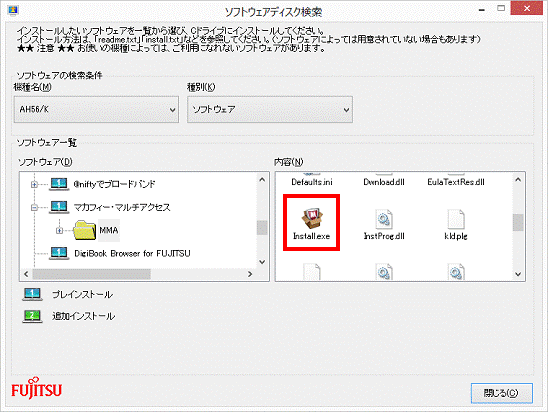Select the マカフィー・マルチアクセス tree entry

click(122, 207)
